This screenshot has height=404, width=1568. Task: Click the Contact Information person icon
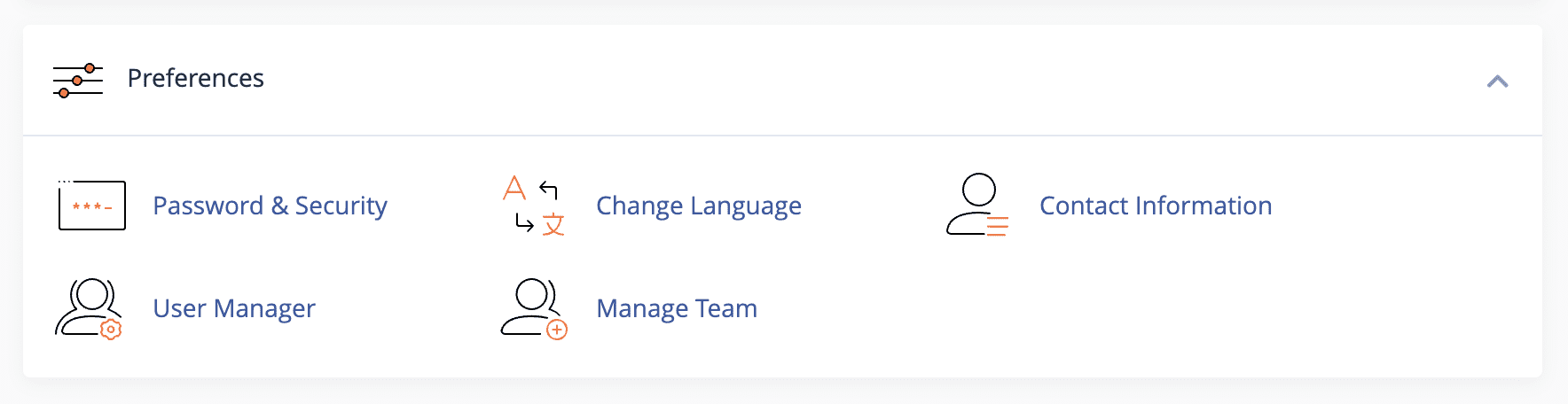click(x=977, y=205)
